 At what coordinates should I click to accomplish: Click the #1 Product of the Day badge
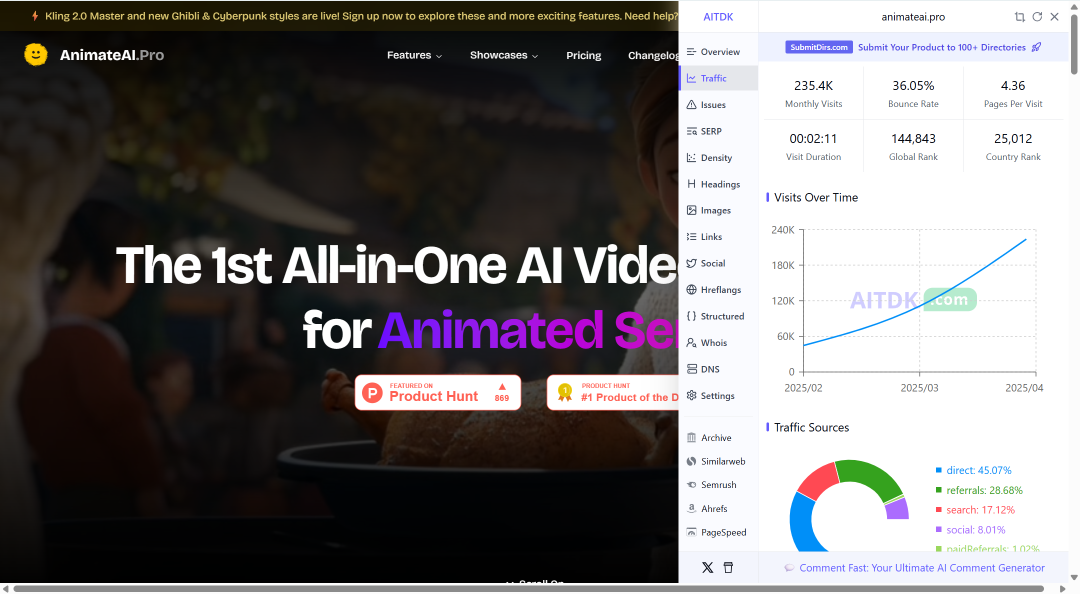[613, 393]
